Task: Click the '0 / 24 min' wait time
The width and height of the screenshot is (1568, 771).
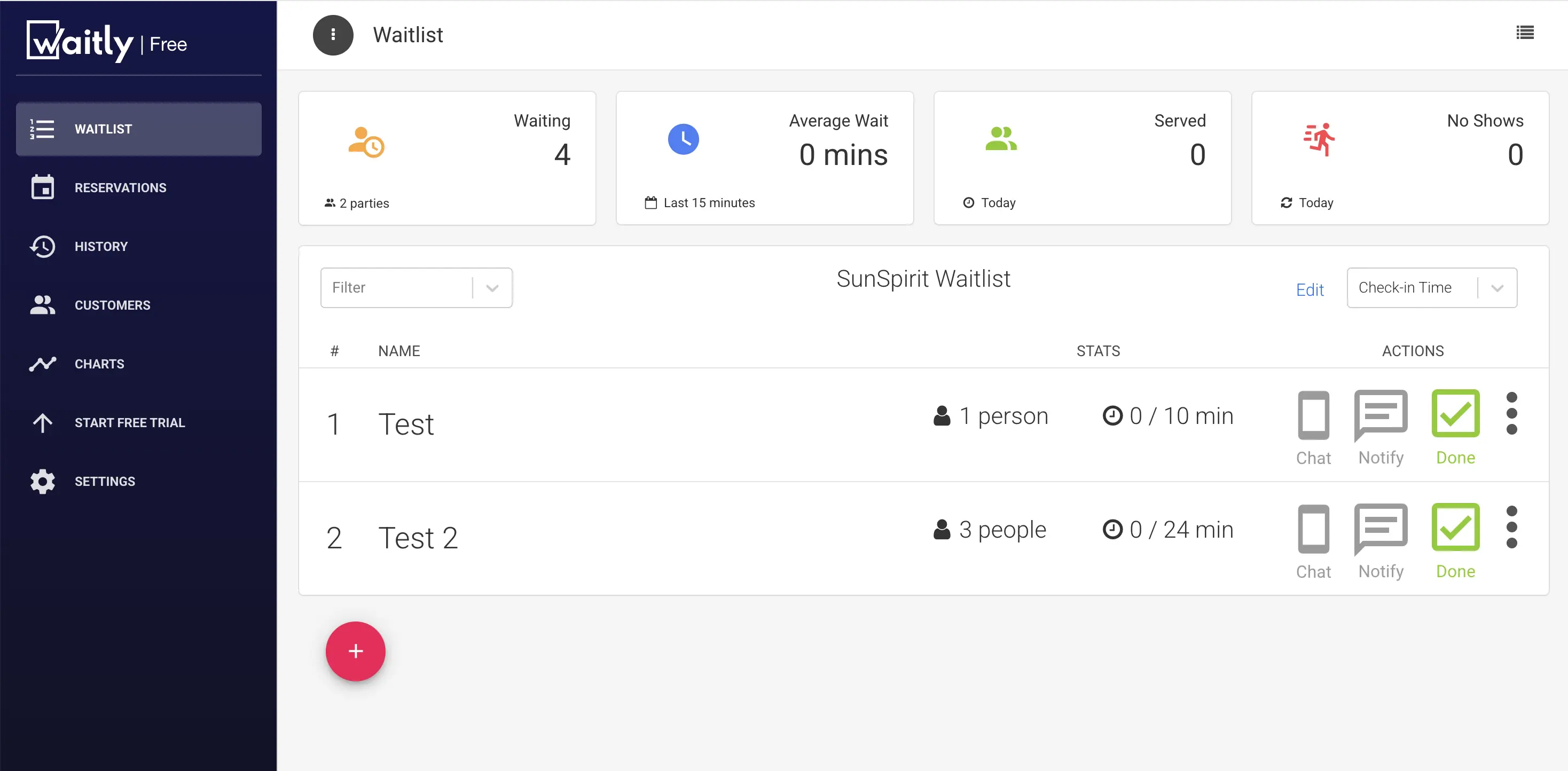Action: click(1168, 530)
